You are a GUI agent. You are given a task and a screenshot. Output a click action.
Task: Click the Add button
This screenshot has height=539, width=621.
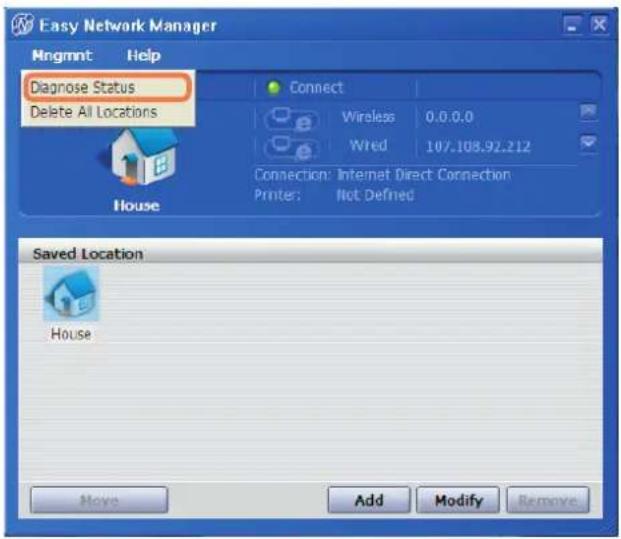[369, 500]
